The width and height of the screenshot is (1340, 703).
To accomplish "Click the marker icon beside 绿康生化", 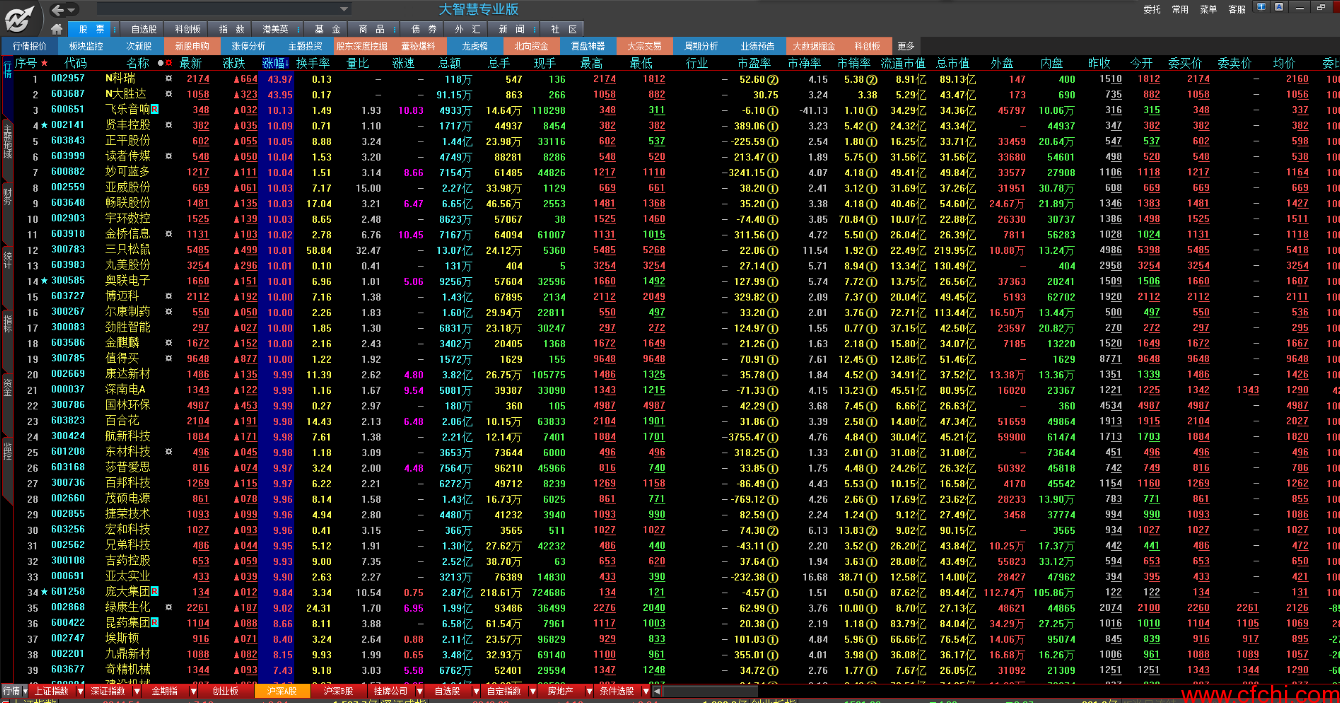I will pyautogui.click(x=168, y=607).
